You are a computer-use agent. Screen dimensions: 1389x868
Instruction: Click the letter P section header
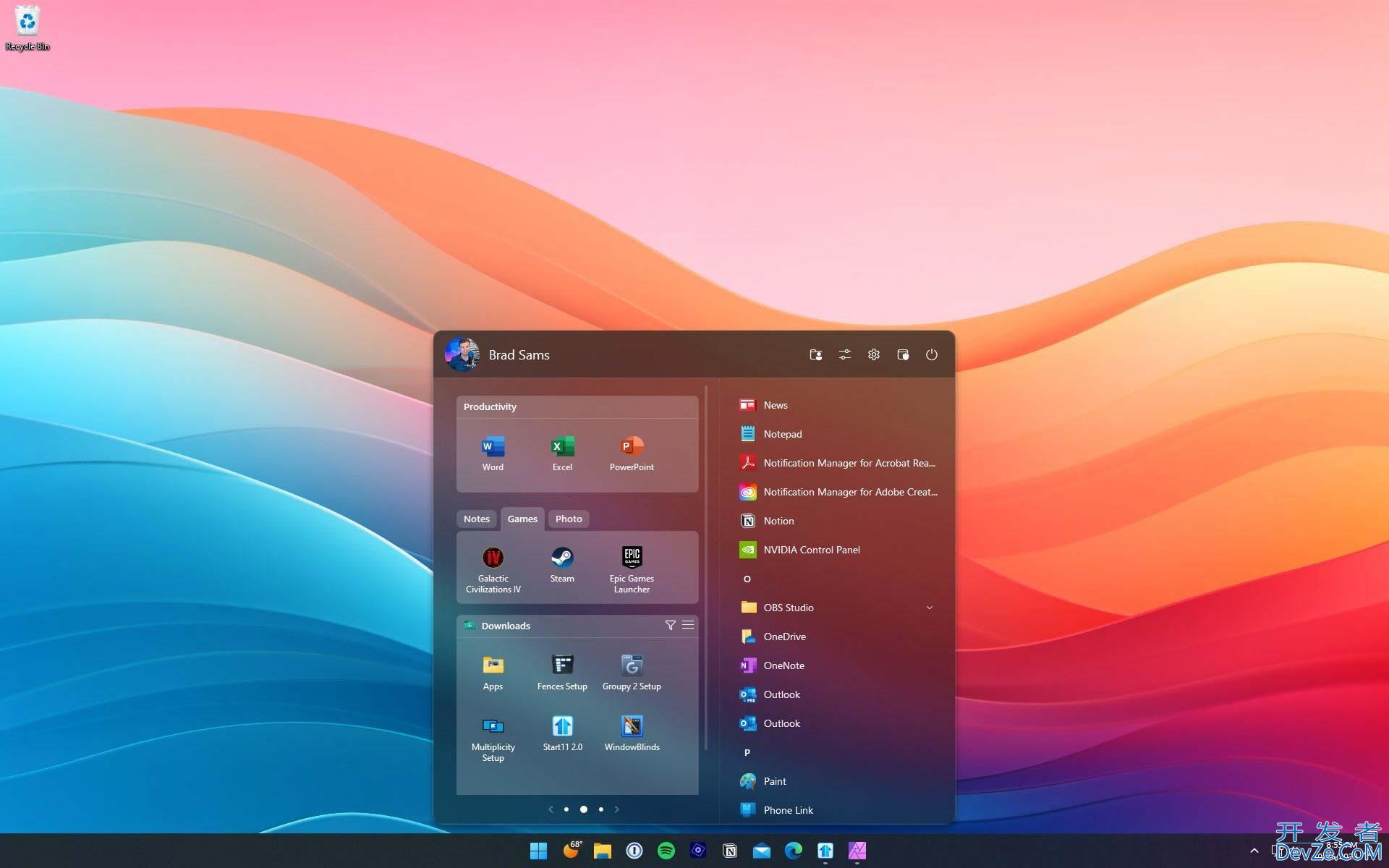[747, 752]
